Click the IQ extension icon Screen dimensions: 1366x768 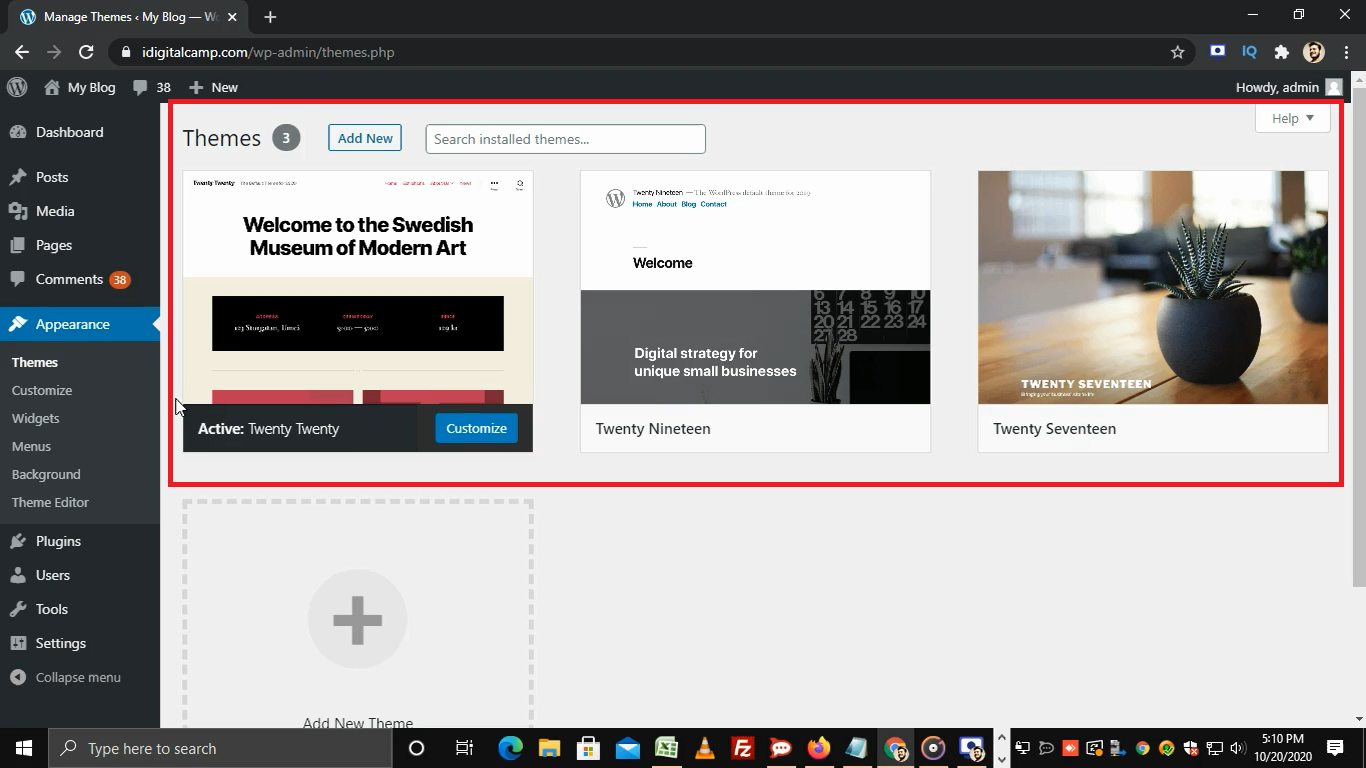[1249, 51]
